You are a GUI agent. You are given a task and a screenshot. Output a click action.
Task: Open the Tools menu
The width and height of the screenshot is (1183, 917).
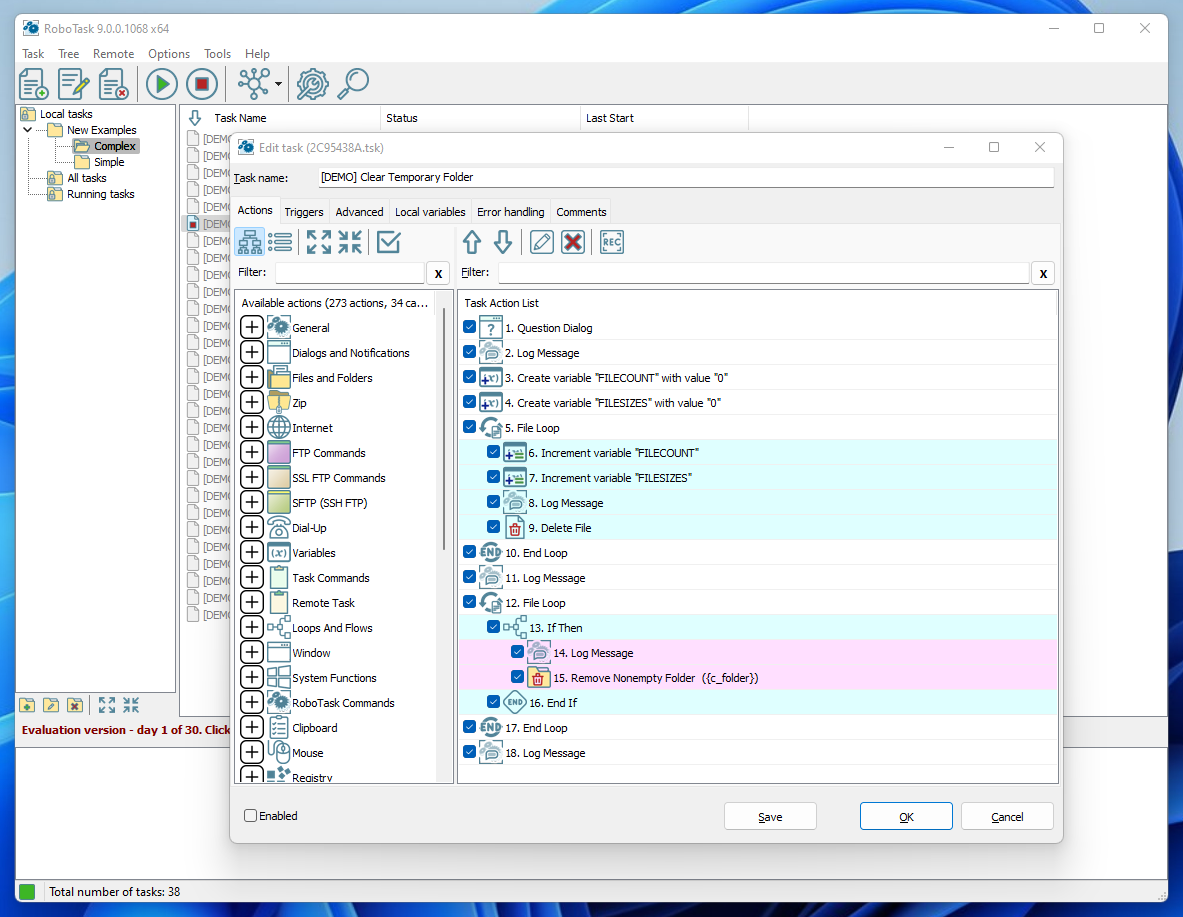click(x=217, y=54)
